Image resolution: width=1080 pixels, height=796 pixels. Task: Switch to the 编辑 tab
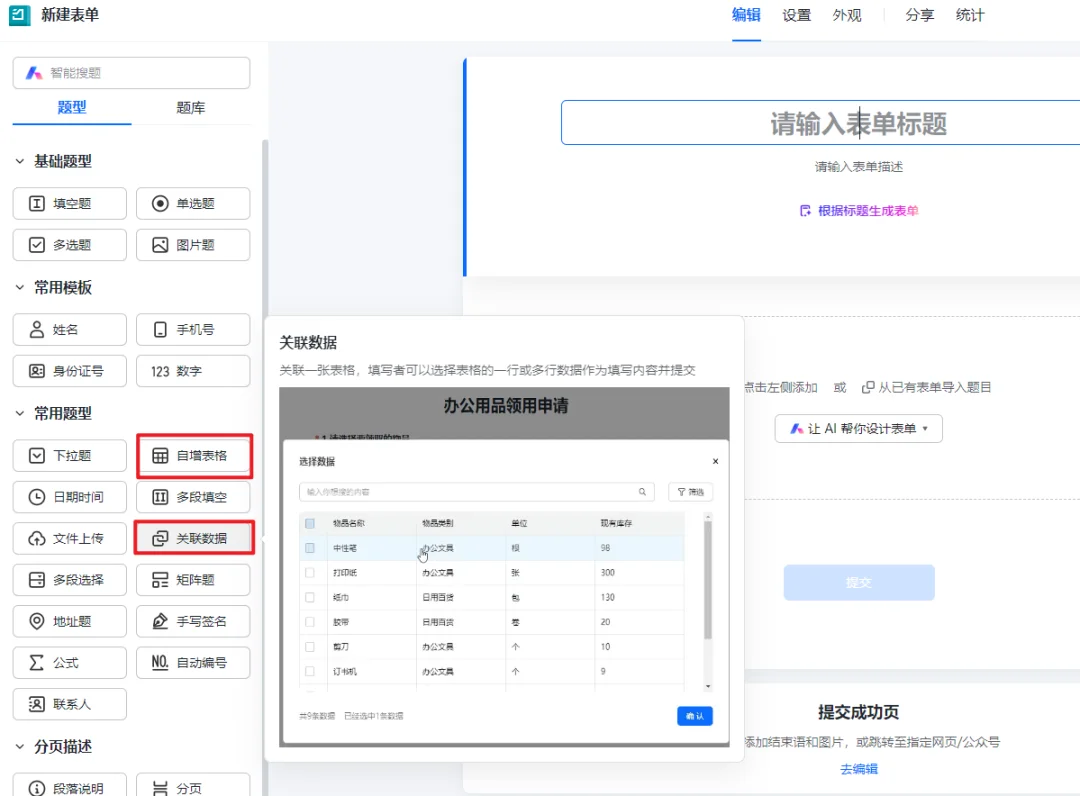tap(746, 15)
